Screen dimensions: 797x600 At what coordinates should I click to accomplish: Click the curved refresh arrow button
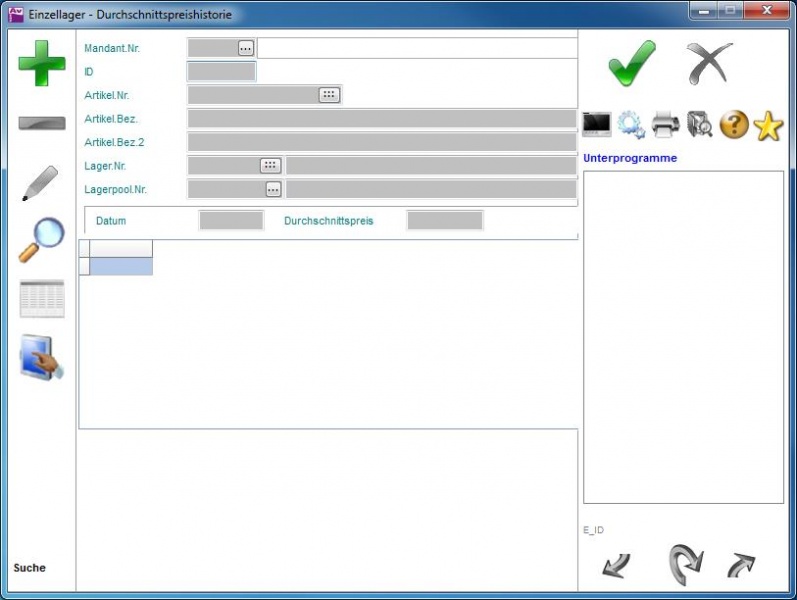[x=684, y=565]
